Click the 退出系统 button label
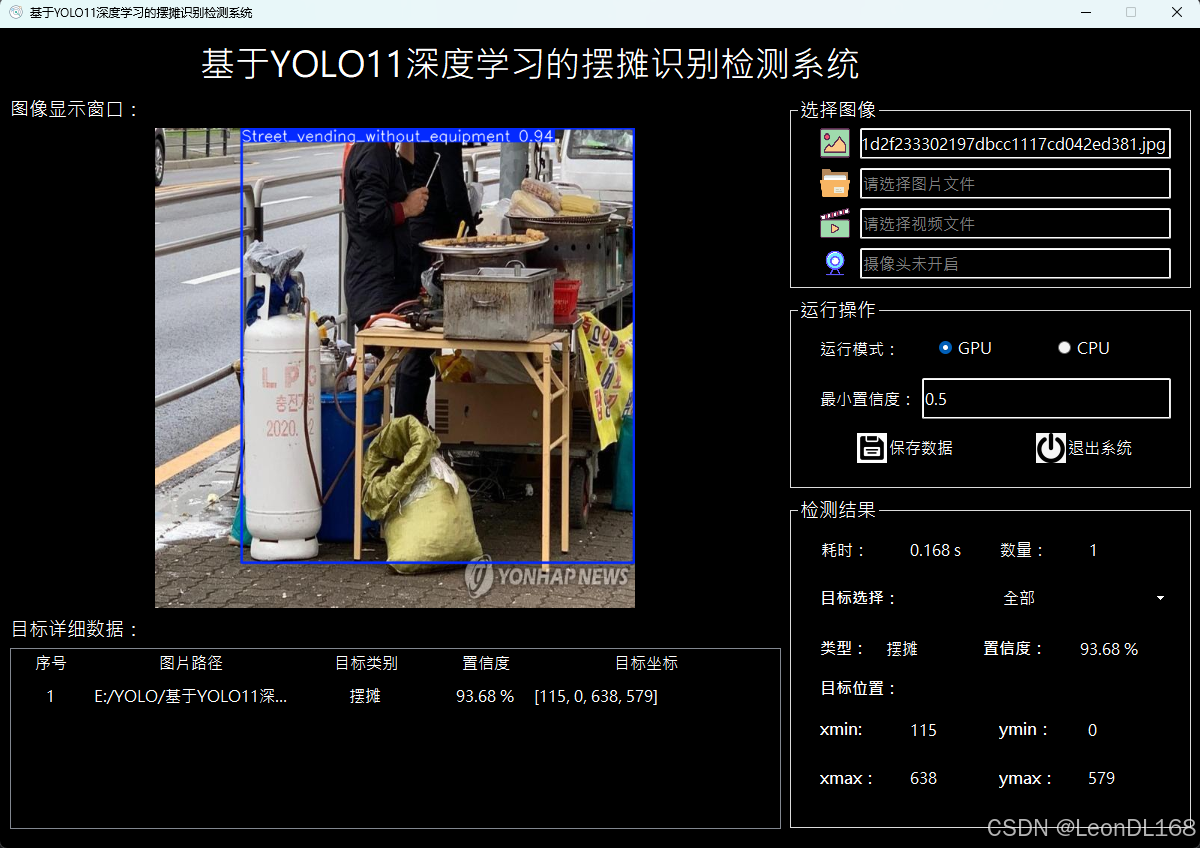Image resolution: width=1200 pixels, height=848 pixels. pyautogui.click(x=1100, y=448)
